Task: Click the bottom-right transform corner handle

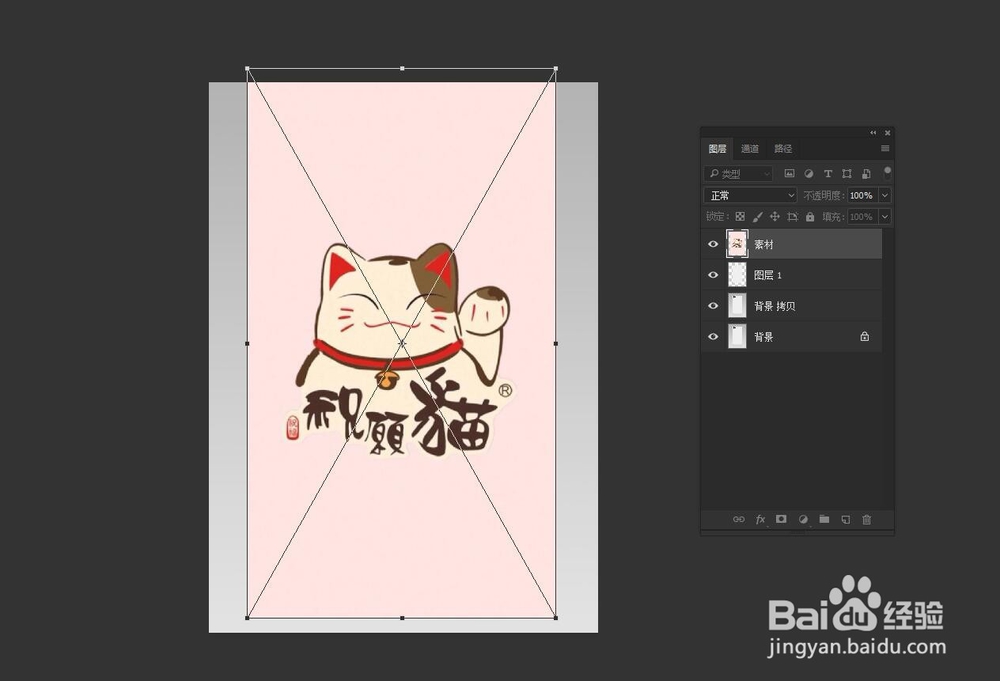Action: [555, 618]
